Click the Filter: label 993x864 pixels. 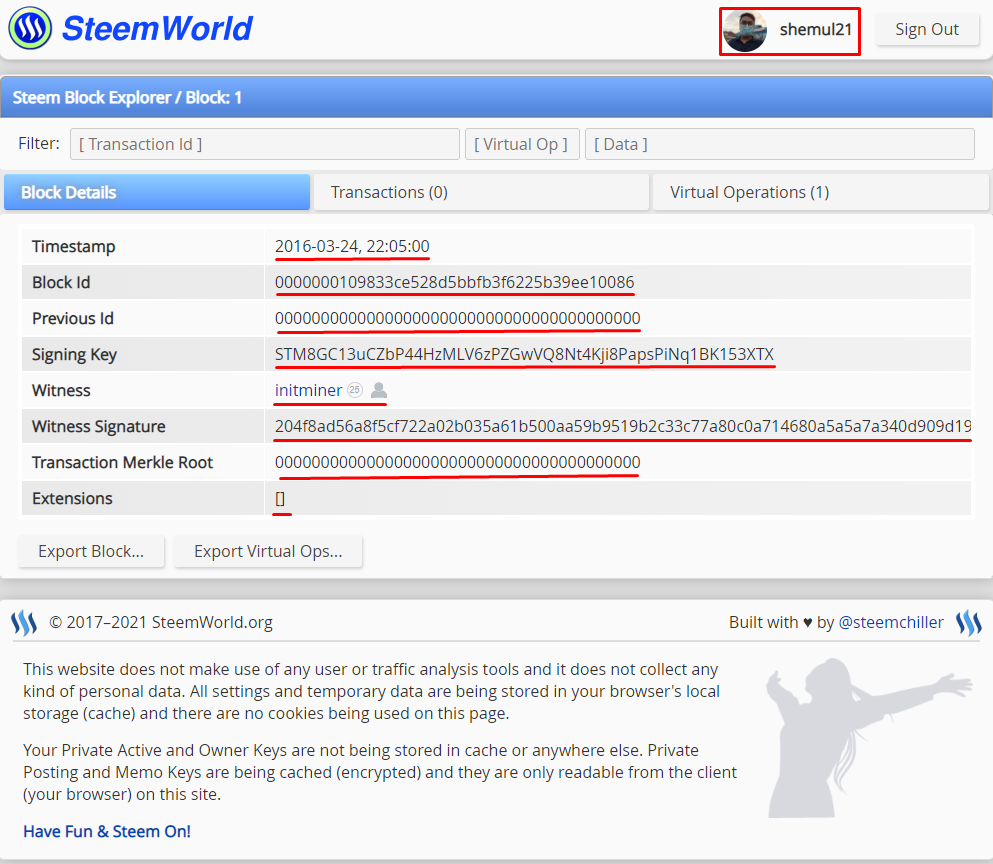point(39,144)
